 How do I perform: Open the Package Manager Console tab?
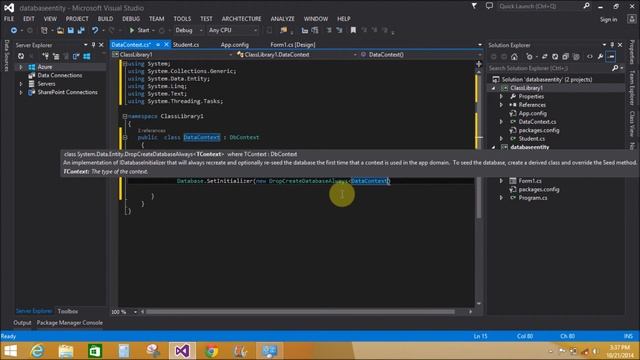70,323
